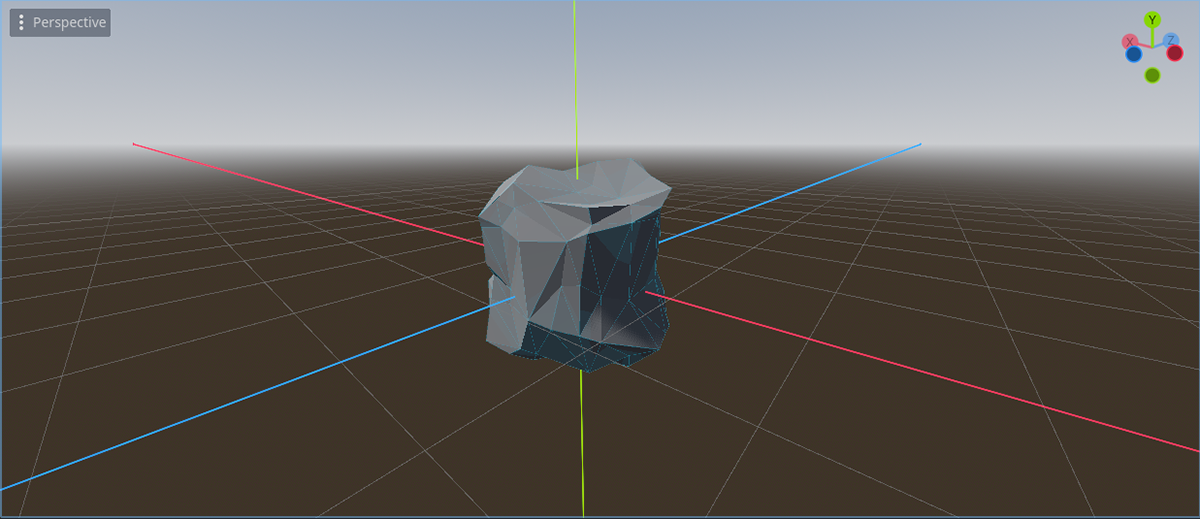Click the unlabeled dark red gizmo circle
This screenshot has height=519, width=1200.
pyautogui.click(x=1175, y=53)
